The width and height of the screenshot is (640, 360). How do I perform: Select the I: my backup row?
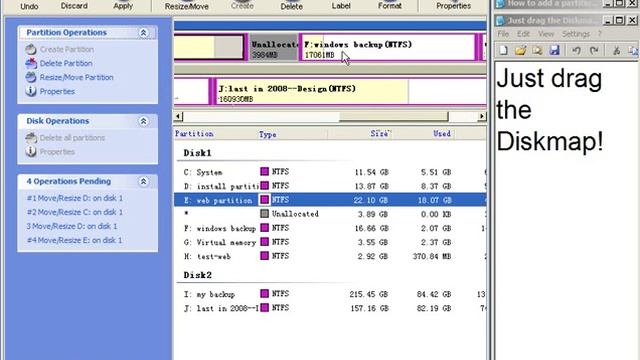(330, 294)
